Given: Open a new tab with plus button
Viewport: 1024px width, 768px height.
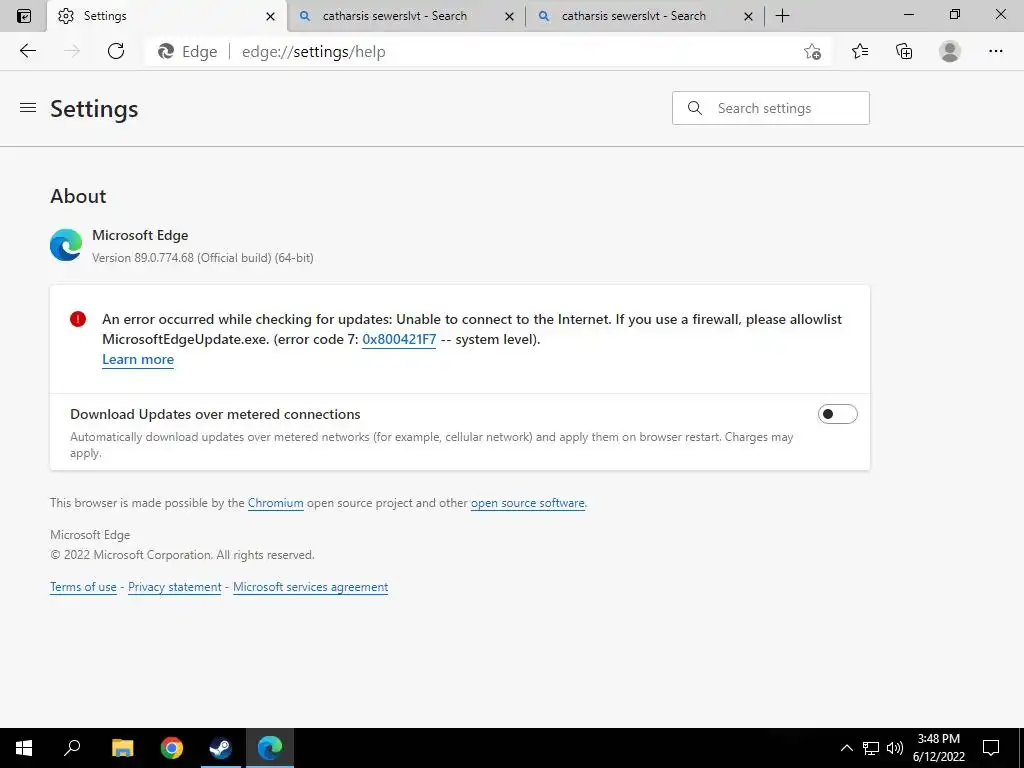Looking at the screenshot, I should point(782,16).
